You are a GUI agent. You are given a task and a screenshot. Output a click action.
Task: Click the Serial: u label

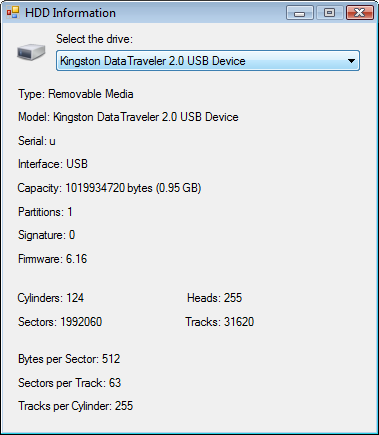coord(37,141)
